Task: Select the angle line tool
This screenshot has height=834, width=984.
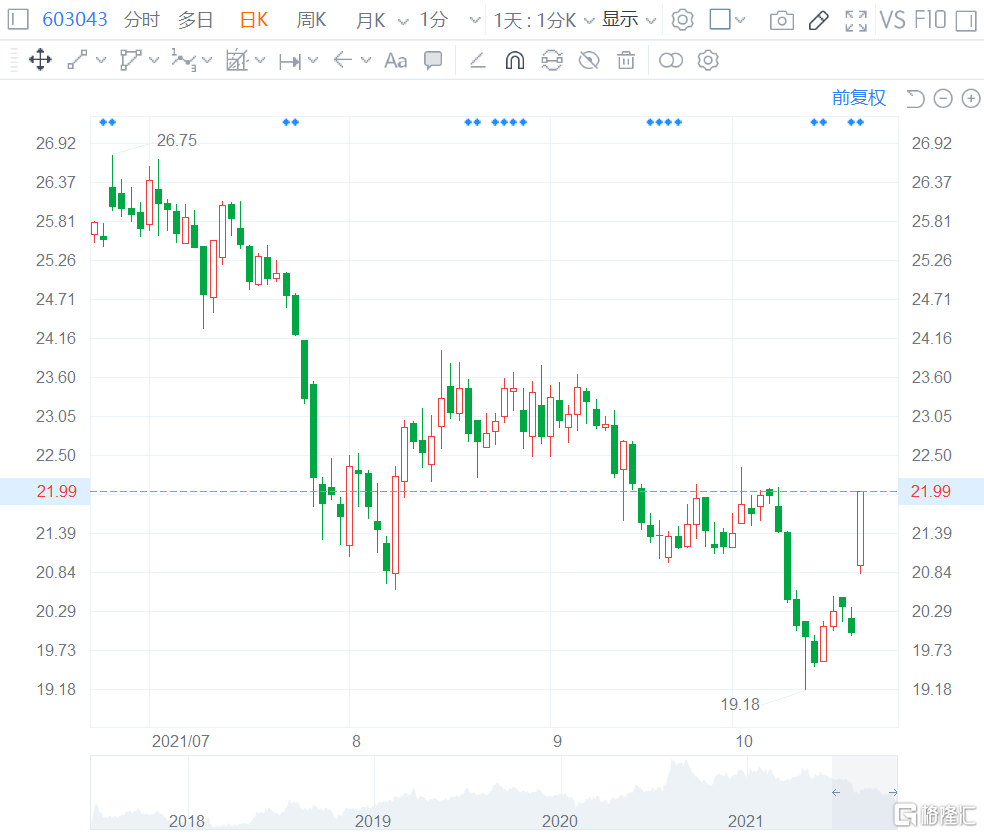Action: click(478, 60)
